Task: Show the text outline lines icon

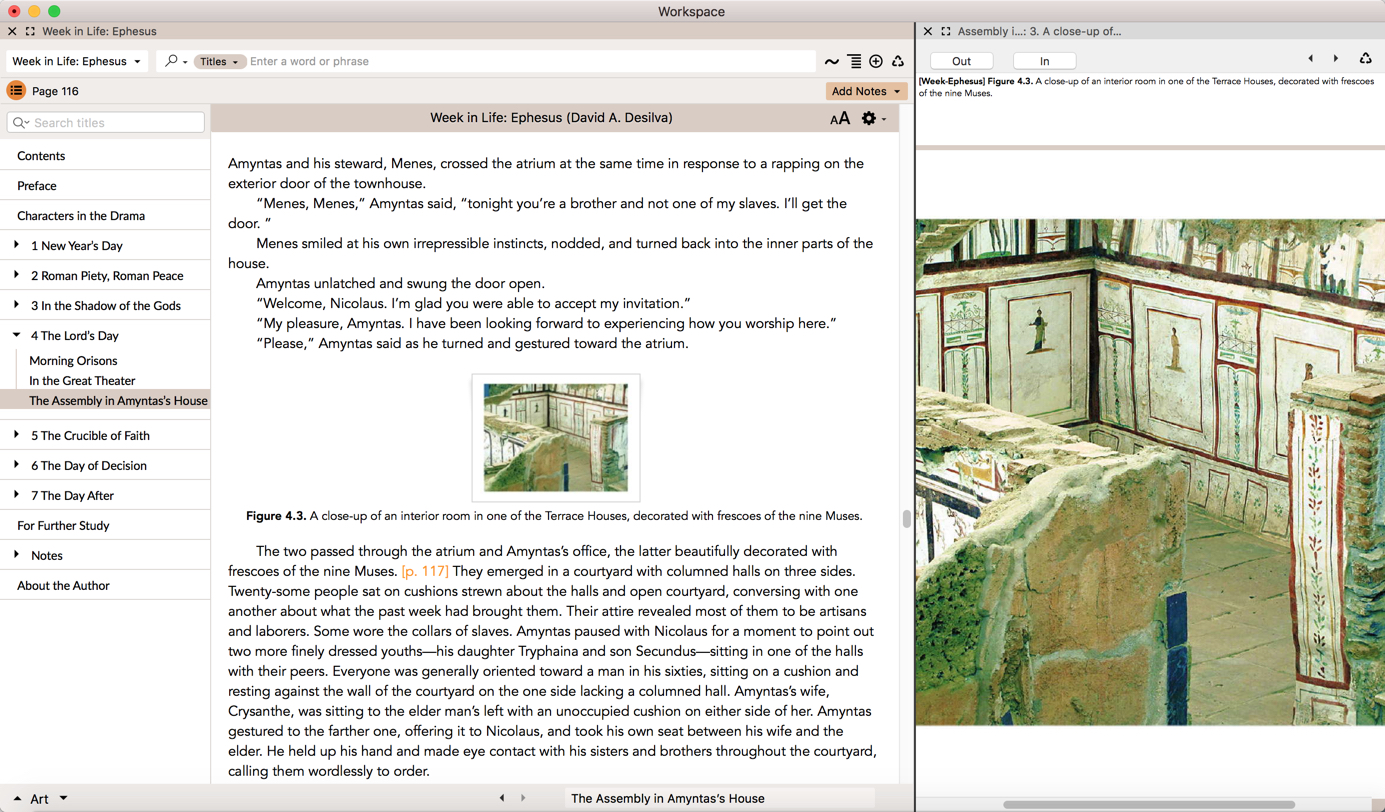Action: coord(854,62)
